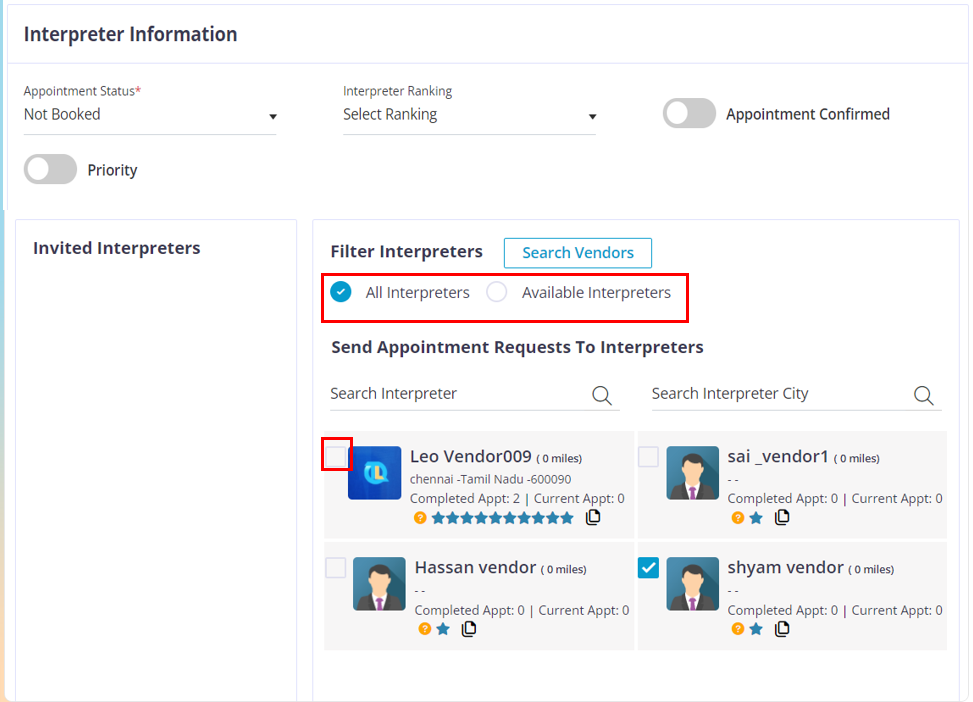Open the Appointment Status dropdown
Viewport: 973px width, 702px height.
[x=150, y=115]
